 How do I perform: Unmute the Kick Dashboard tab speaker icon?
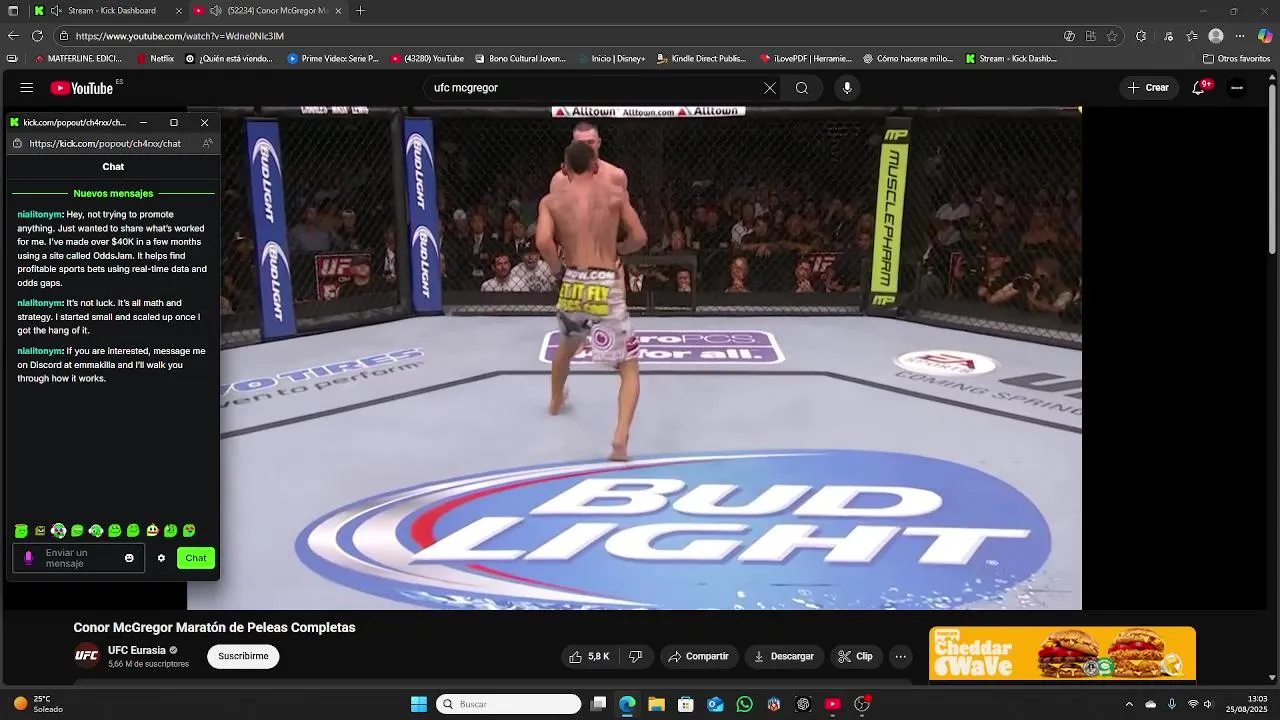coord(57,11)
